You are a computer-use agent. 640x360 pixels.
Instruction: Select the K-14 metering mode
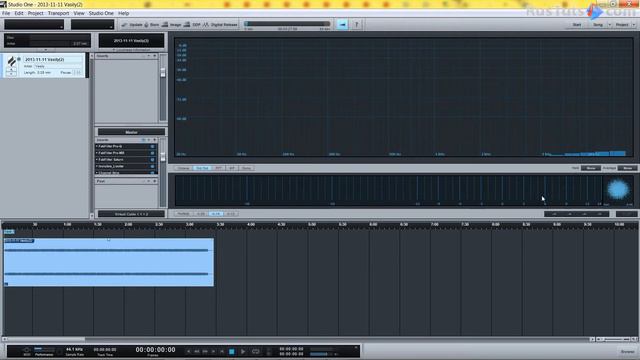(x=216, y=214)
